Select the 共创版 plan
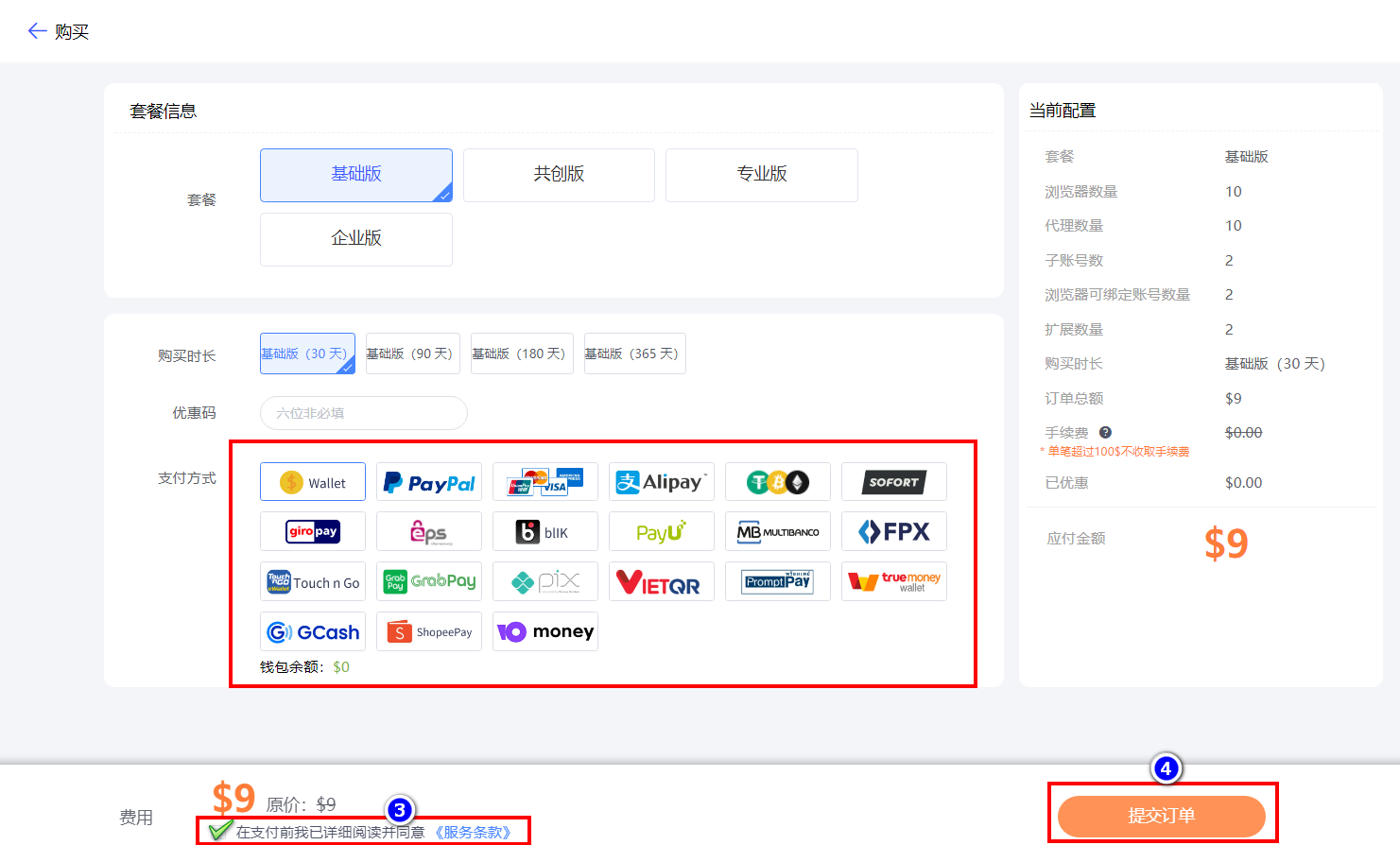This screenshot has width=1400, height=845. click(559, 175)
